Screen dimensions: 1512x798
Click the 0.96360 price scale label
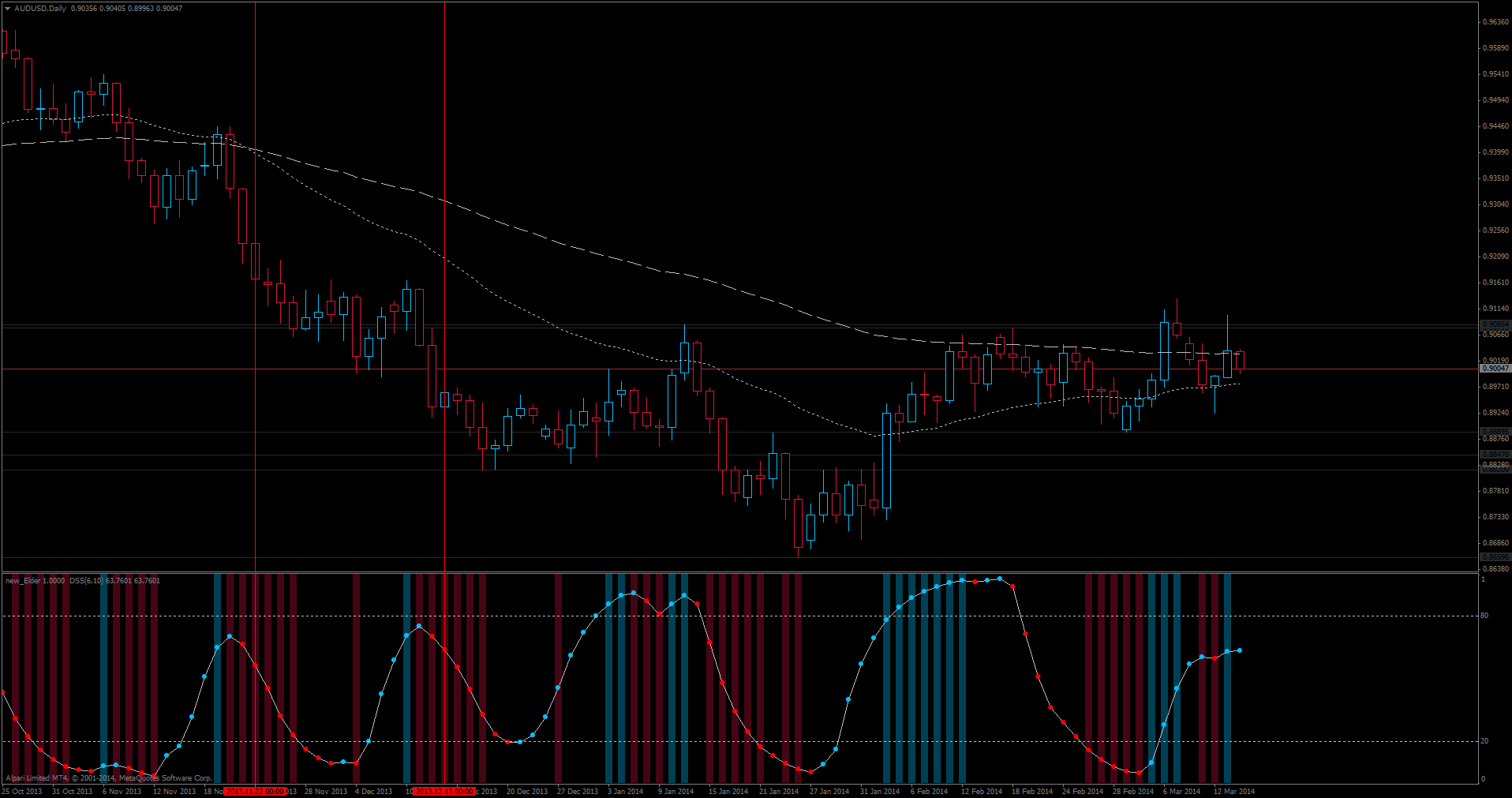click(1495, 22)
